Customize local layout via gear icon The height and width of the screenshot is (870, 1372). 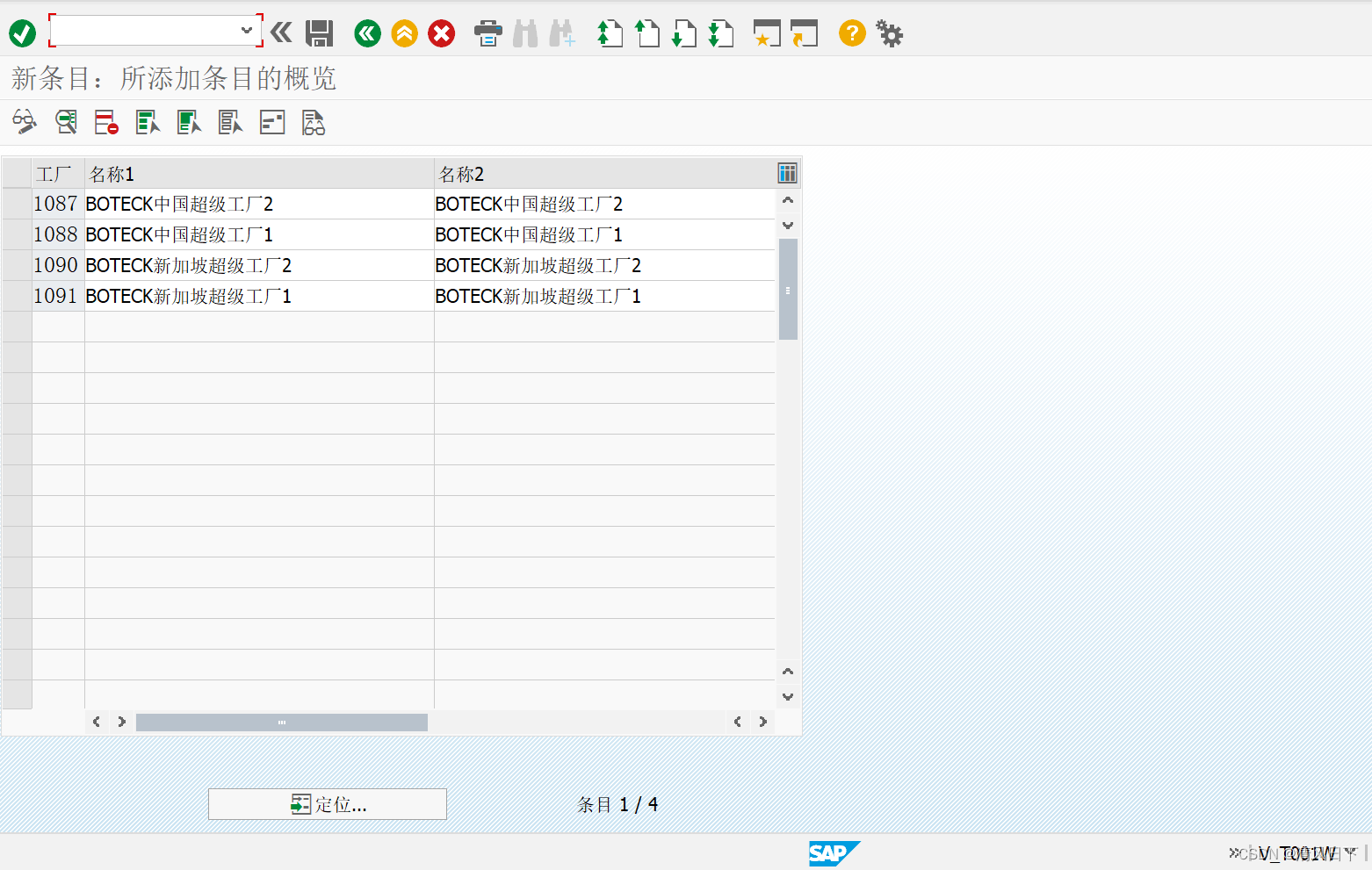point(889,33)
